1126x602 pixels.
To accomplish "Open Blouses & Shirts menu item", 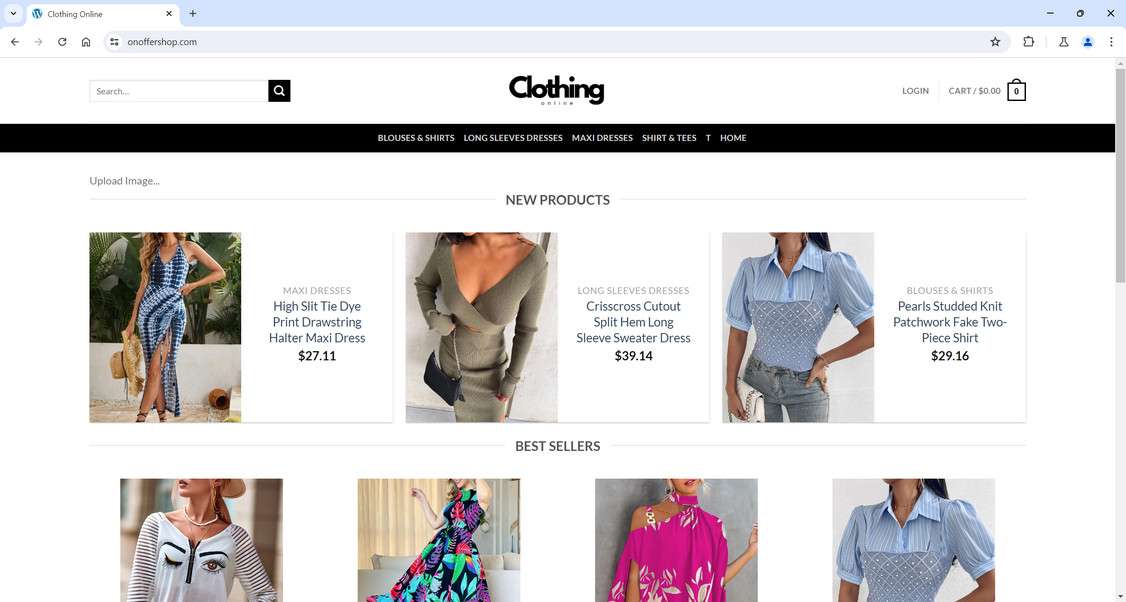I will 416,138.
